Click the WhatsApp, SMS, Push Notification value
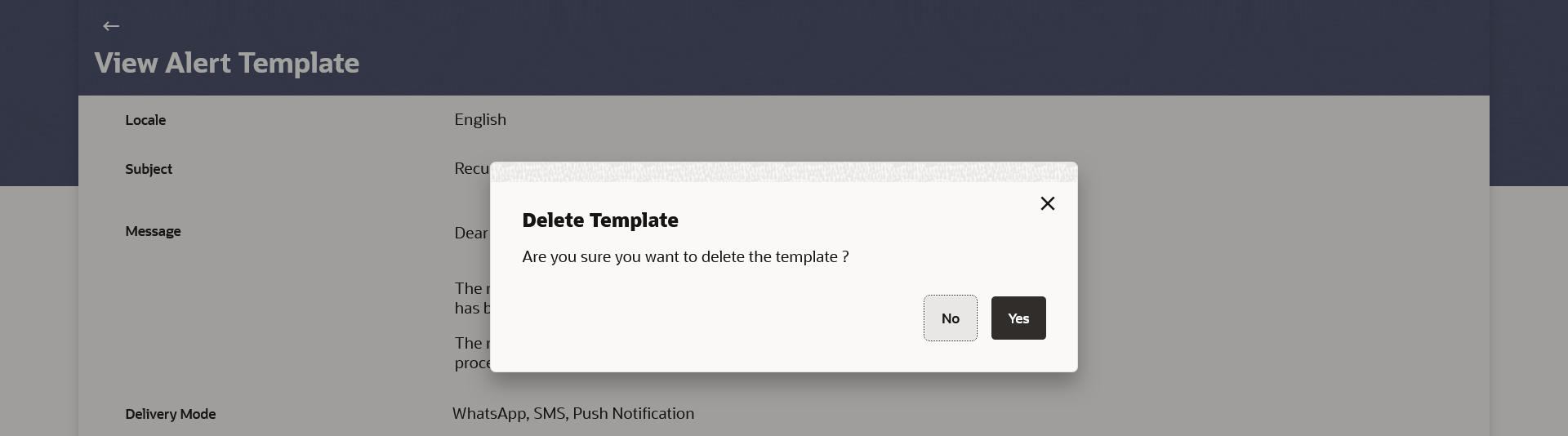Screen dimensions: 1568x436 pos(572,414)
